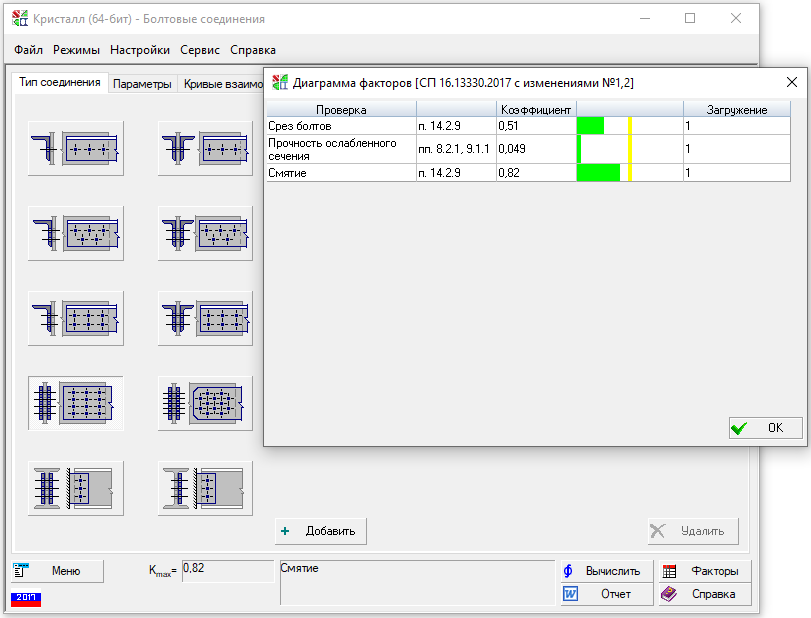Pick I-beam end connection with single bolt column
This screenshot has width=811, height=618.
205,488
